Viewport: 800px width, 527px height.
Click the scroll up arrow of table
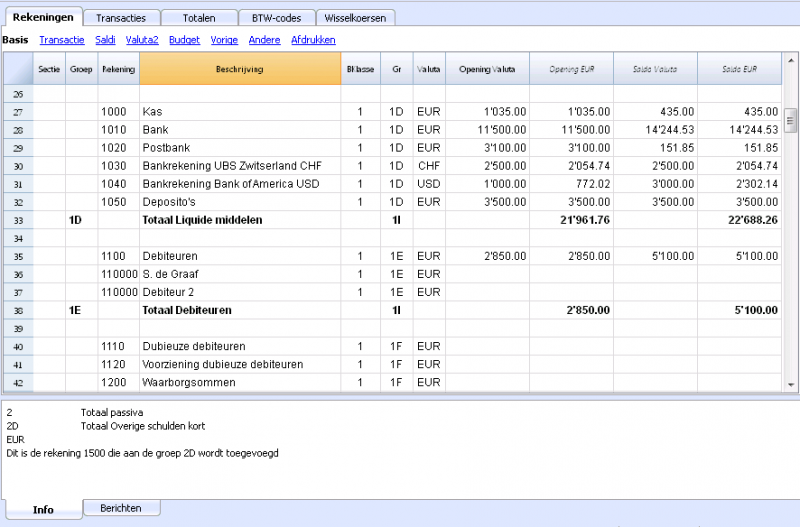(790, 60)
